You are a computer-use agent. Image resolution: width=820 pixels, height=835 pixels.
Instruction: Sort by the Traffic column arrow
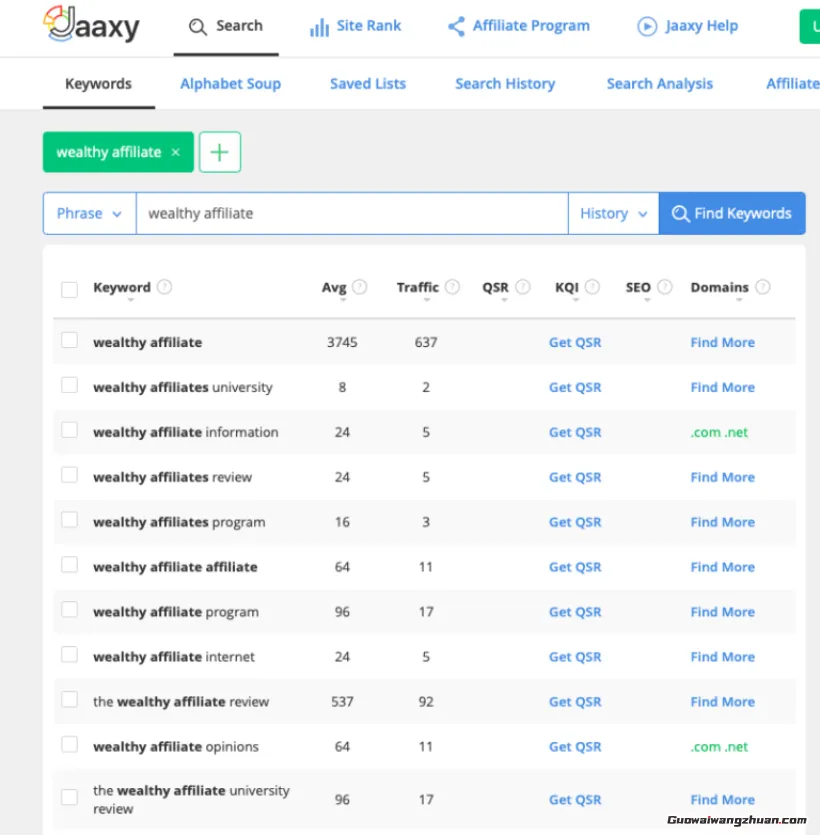[427, 300]
